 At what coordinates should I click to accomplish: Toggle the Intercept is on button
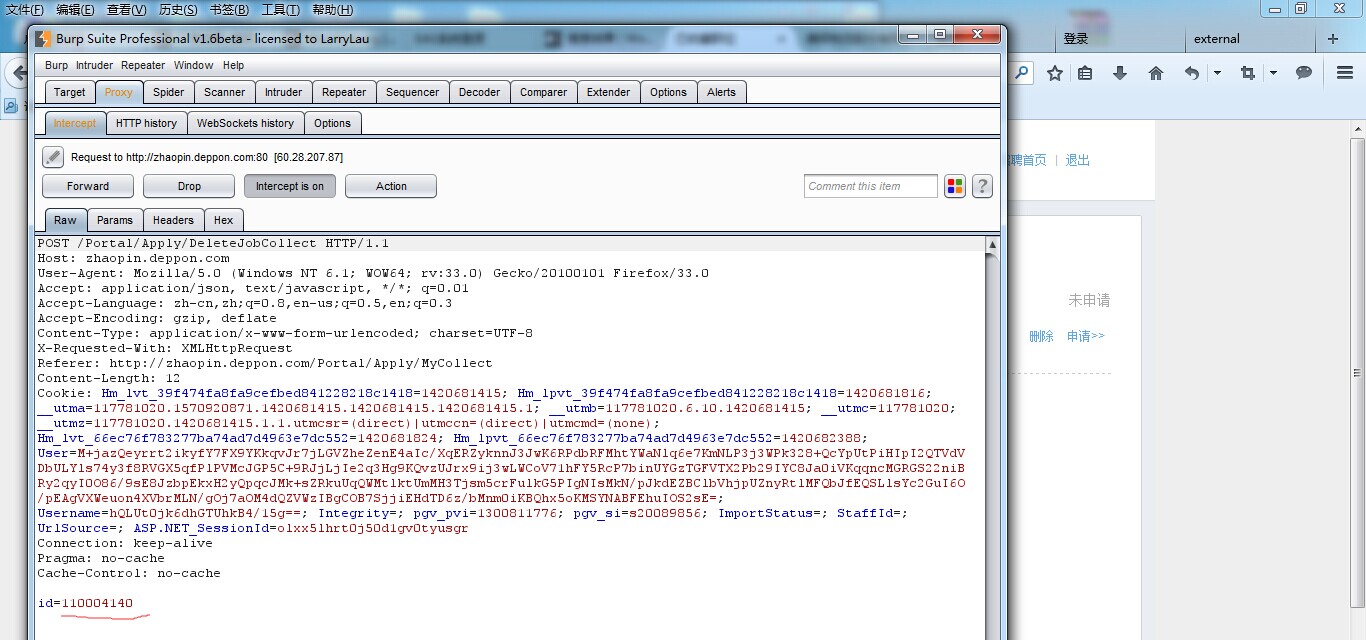click(x=290, y=186)
